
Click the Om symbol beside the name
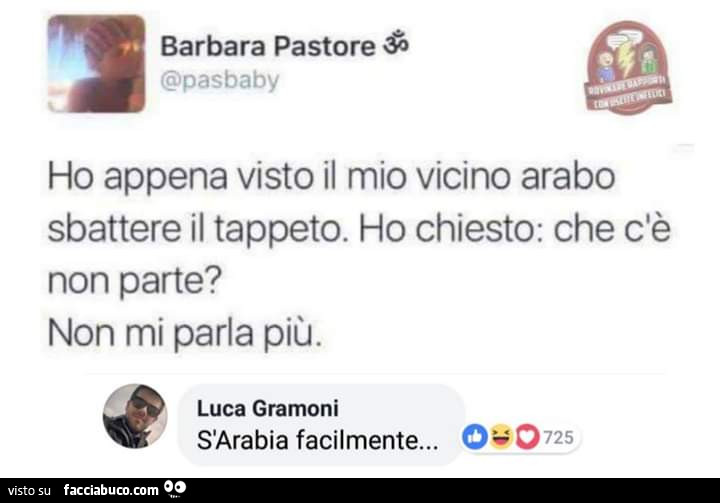point(396,44)
